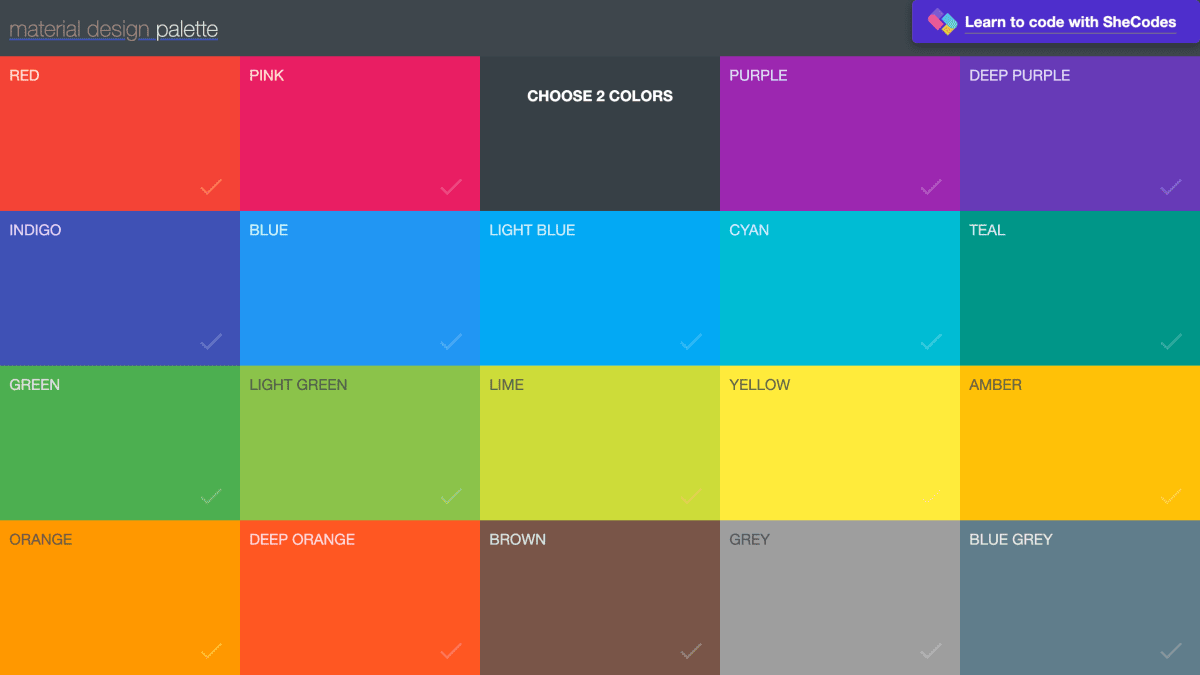Tick the checkmark on the Deep Purple tile
Screen dimensions: 1200x675
click(1171, 187)
